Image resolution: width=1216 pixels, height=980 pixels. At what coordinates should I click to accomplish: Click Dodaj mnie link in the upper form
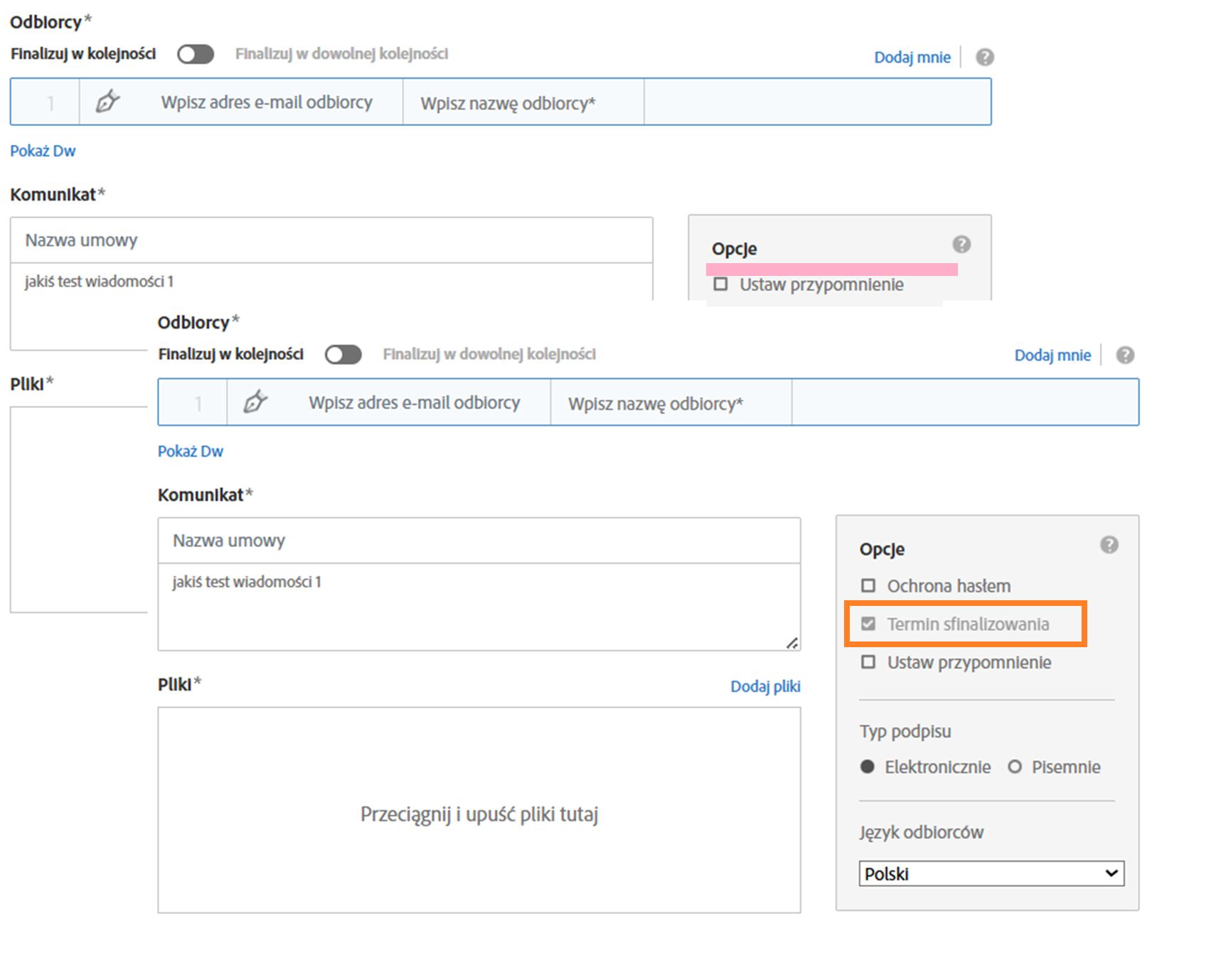point(912,58)
